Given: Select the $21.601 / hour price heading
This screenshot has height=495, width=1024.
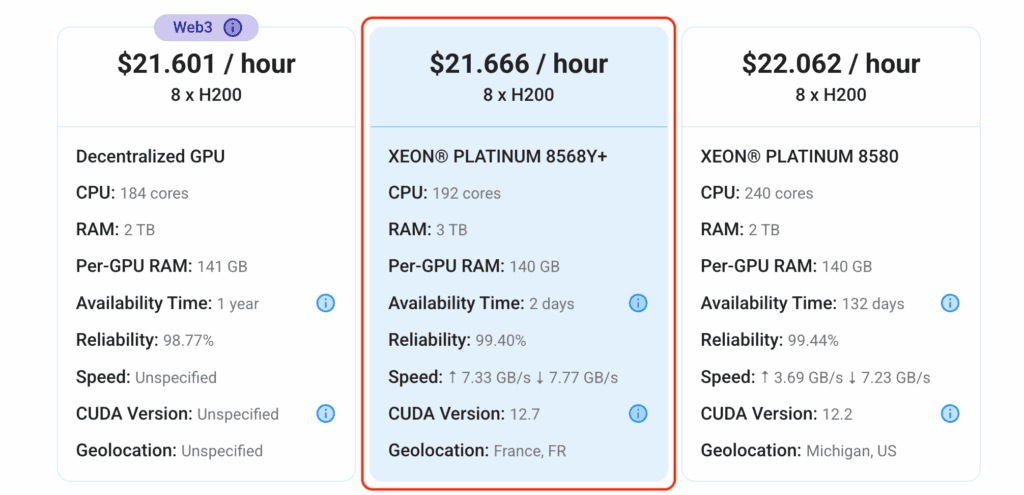Looking at the screenshot, I should pyautogui.click(x=206, y=64).
